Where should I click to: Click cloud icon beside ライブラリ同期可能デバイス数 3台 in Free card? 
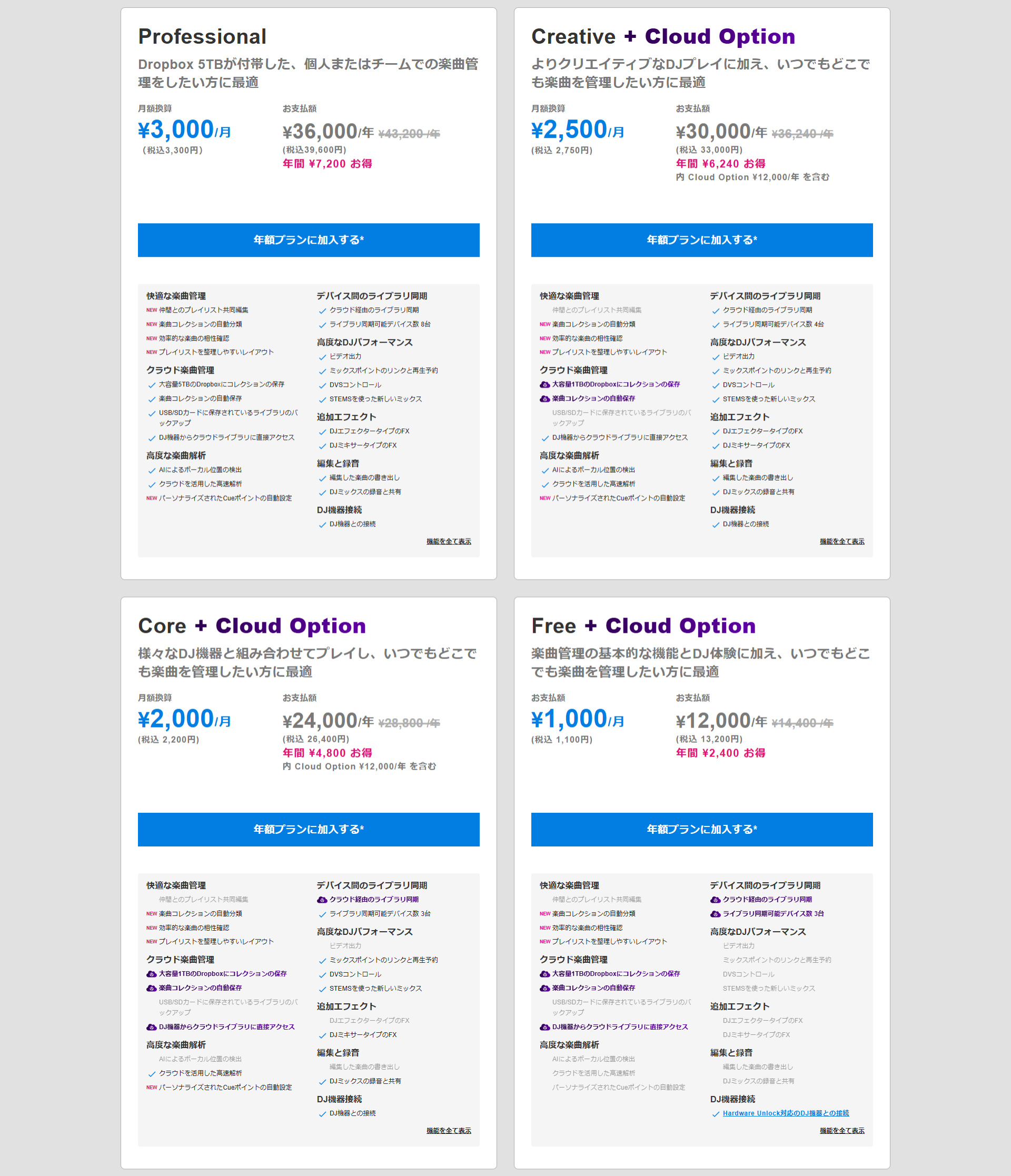[715, 914]
